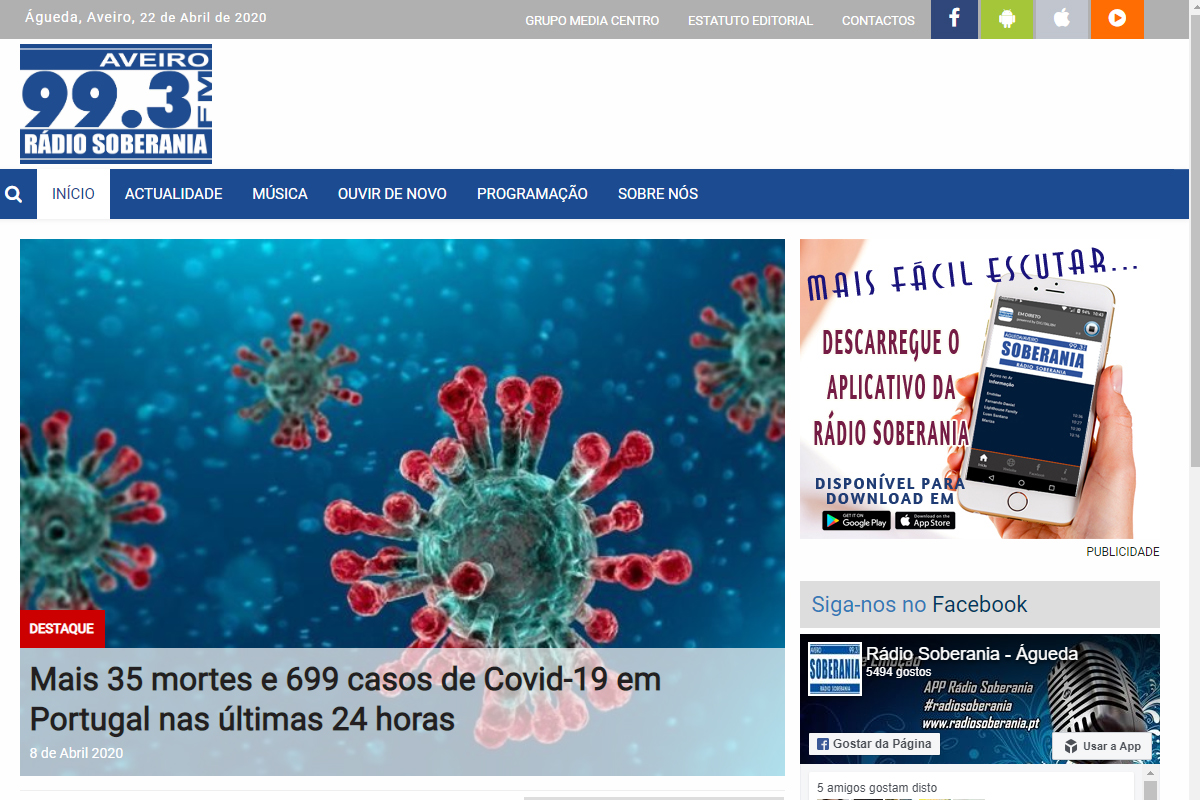Open search with the magnifier icon

(x=14, y=194)
